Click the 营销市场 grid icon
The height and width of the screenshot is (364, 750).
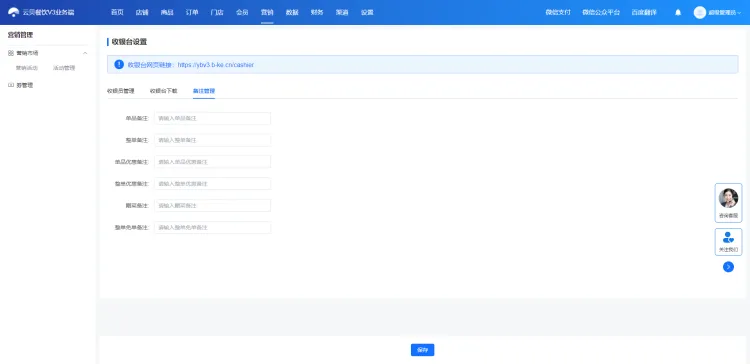[11, 53]
